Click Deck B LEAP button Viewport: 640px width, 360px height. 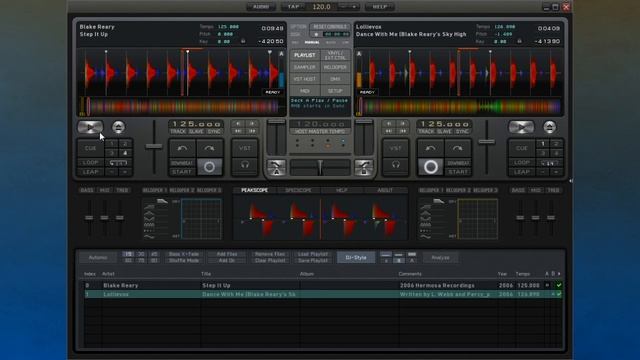click(x=522, y=172)
